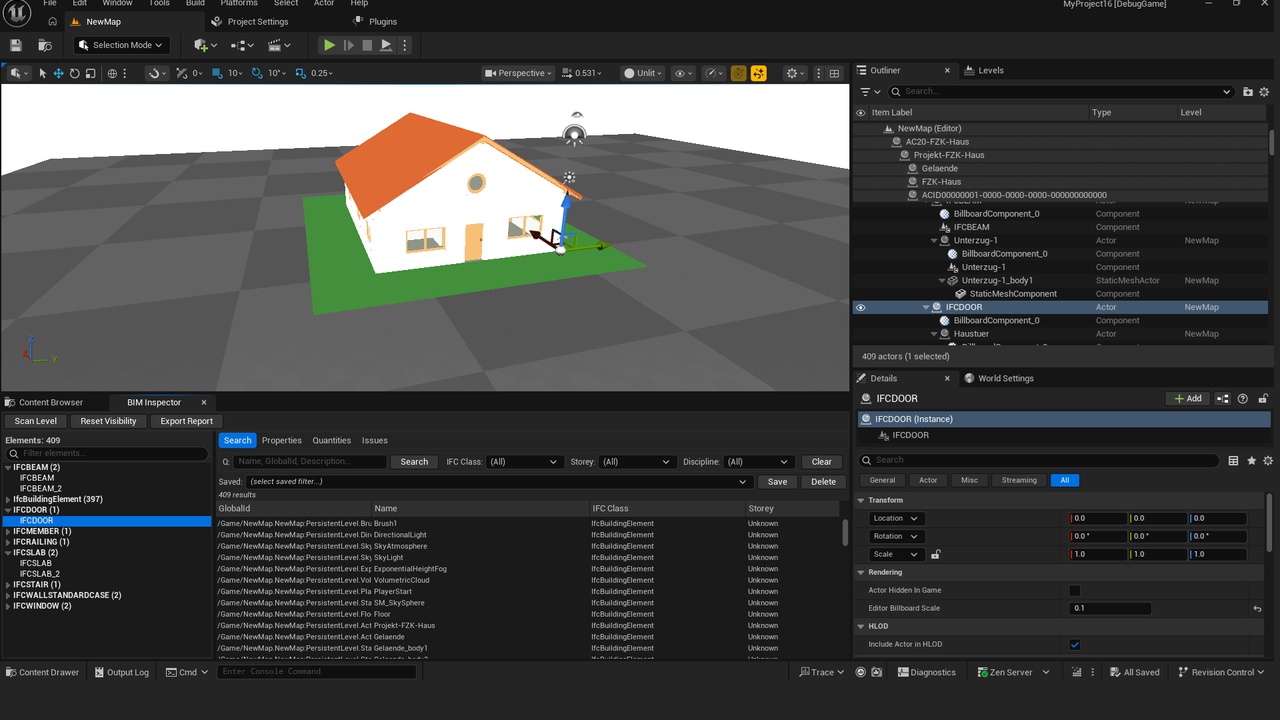This screenshot has height=720, width=1280.
Task: Open the viewport Show eye menu
Action: pos(683,73)
